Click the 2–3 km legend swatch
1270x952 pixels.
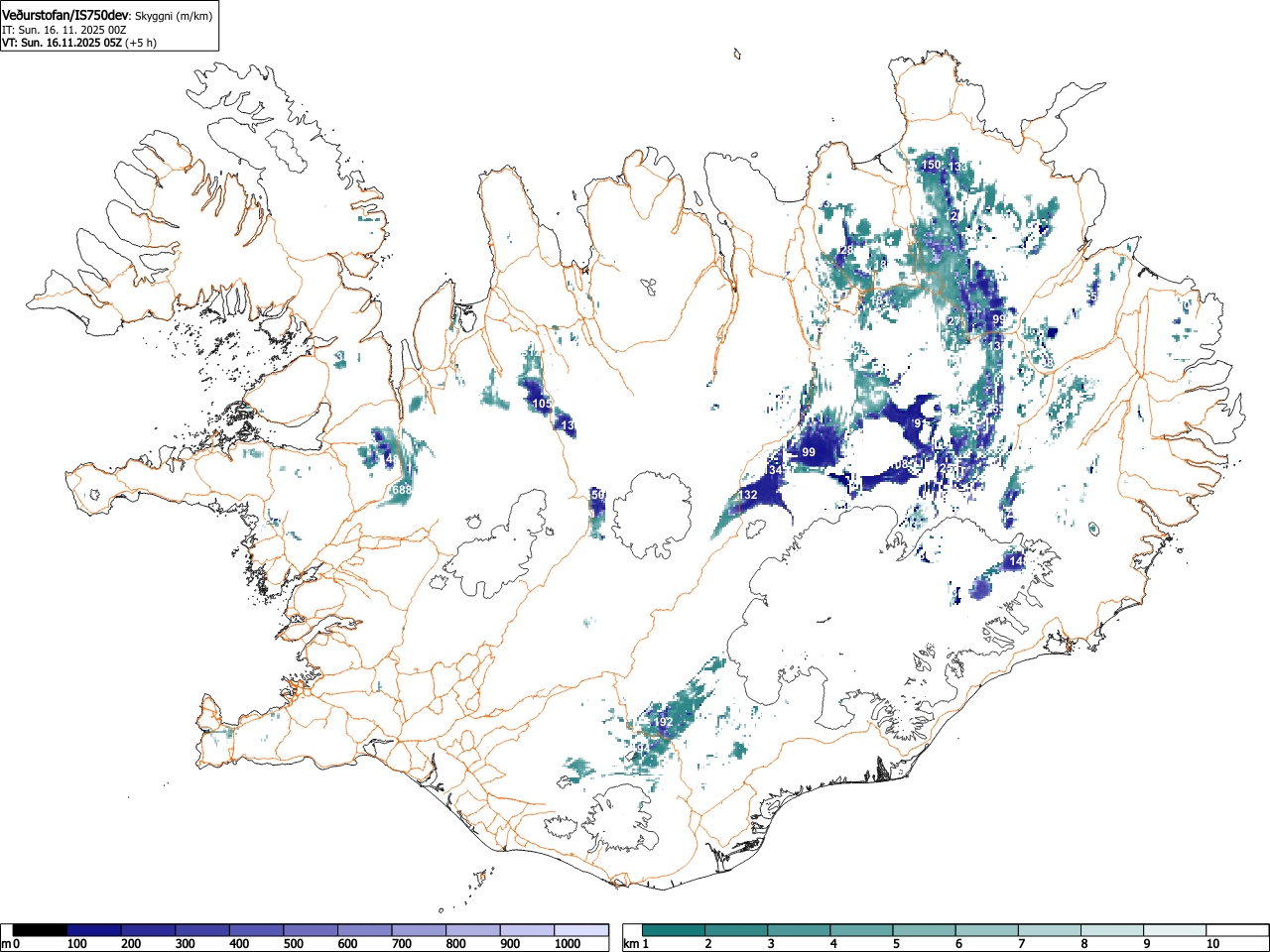[737, 930]
